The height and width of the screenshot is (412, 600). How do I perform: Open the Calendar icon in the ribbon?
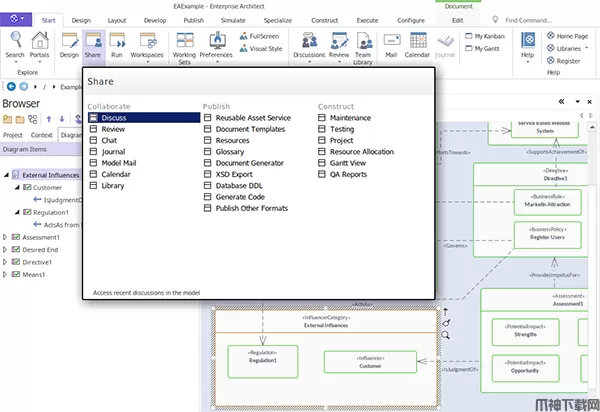click(x=417, y=43)
